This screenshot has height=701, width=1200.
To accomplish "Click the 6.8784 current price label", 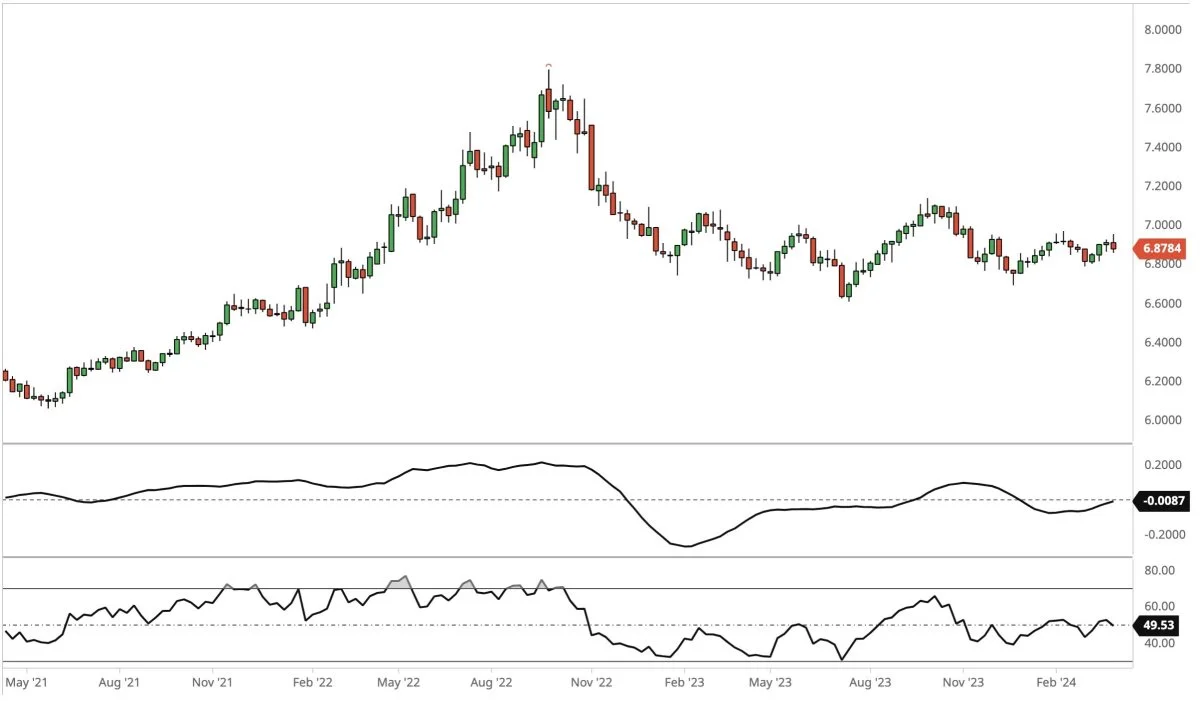I will coord(1161,247).
